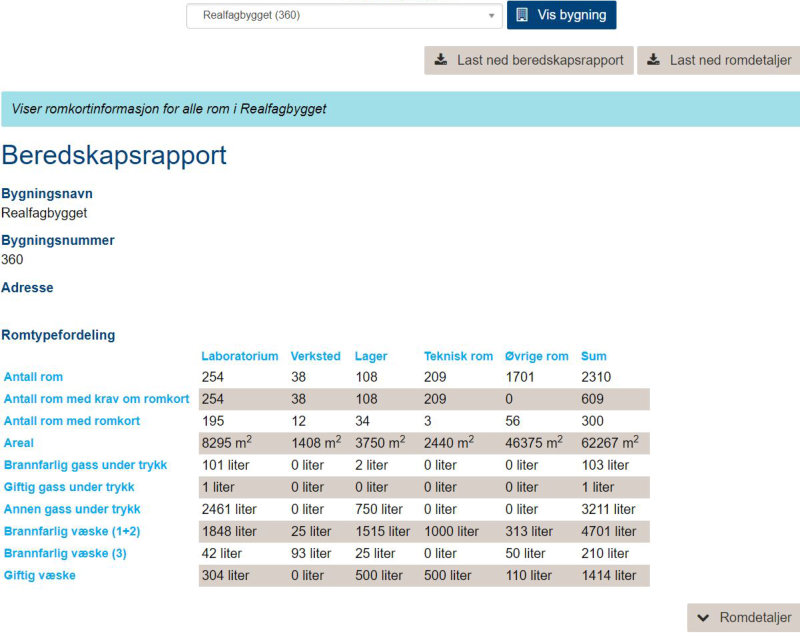
Task: Click the Beredskapsrapport heading
Action: click(x=114, y=156)
